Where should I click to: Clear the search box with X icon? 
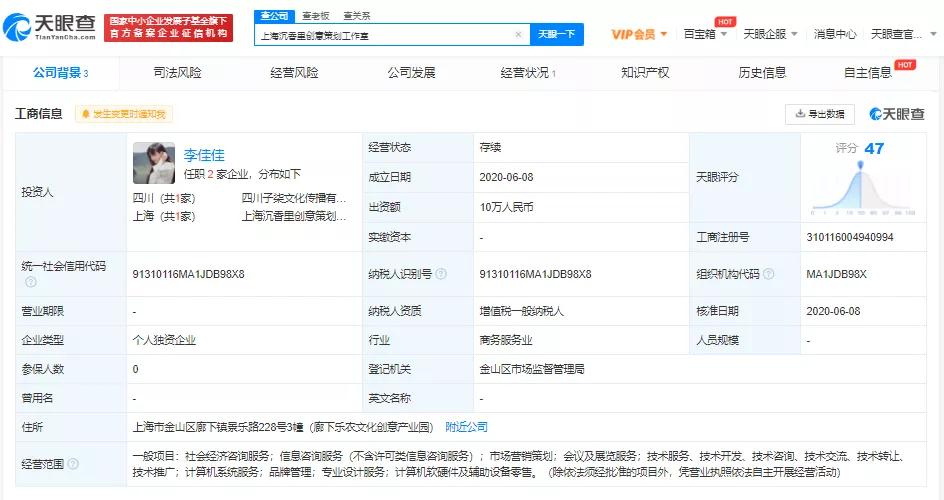coord(518,35)
